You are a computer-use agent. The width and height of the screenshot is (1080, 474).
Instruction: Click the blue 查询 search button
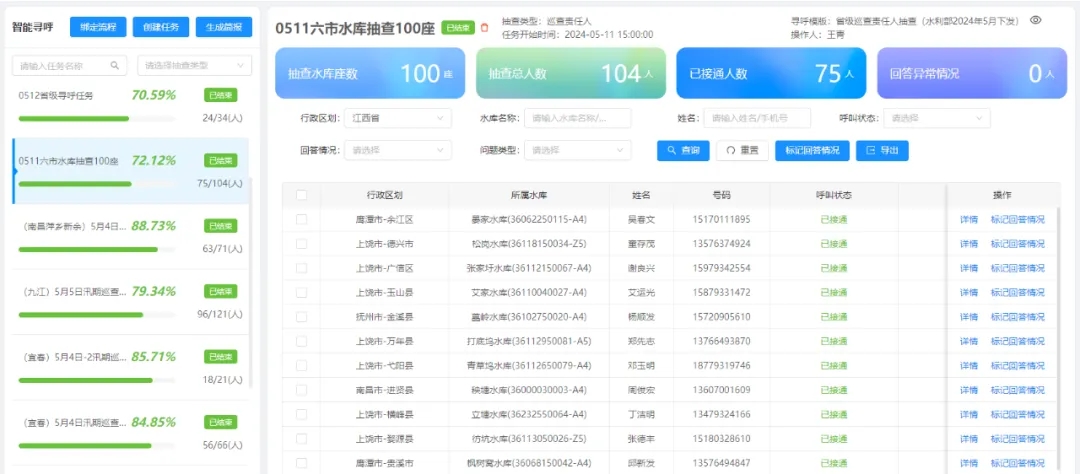click(x=683, y=151)
